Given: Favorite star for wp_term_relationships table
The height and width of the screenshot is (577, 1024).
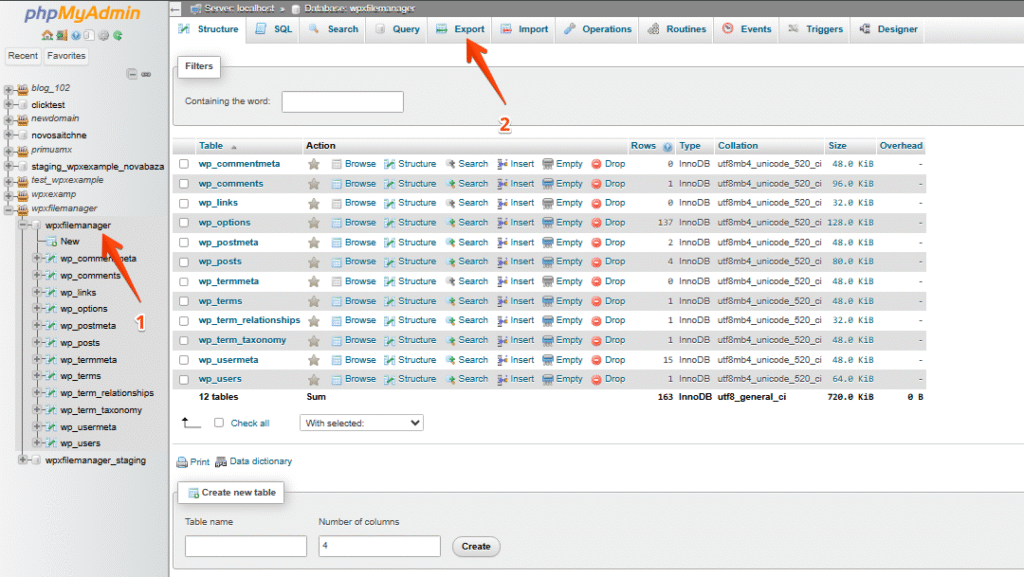Looking at the screenshot, I should click(314, 321).
